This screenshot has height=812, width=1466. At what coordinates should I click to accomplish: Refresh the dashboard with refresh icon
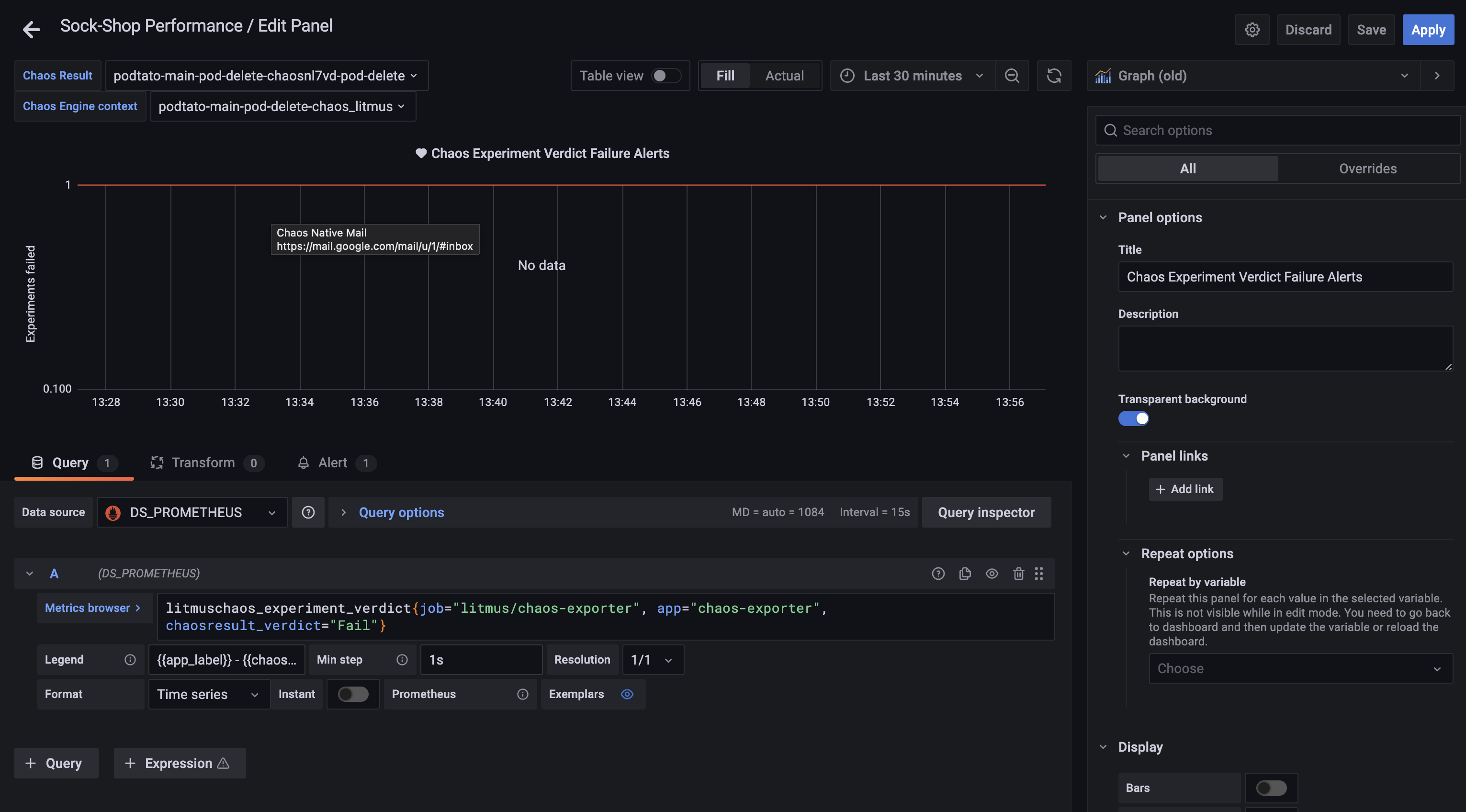click(1053, 76)
